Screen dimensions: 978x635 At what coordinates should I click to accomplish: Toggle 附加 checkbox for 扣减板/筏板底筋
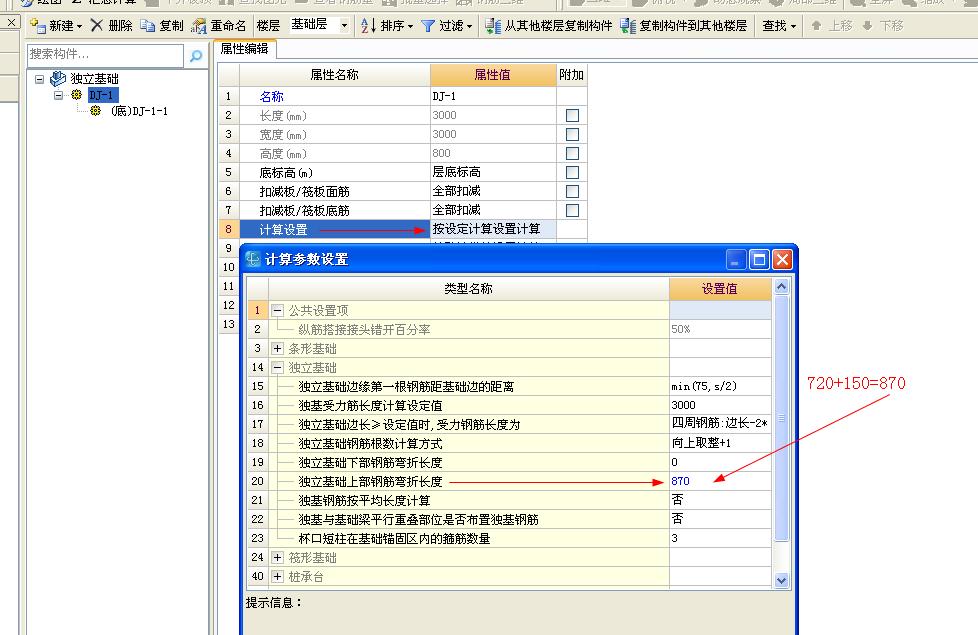coord(572,210)
